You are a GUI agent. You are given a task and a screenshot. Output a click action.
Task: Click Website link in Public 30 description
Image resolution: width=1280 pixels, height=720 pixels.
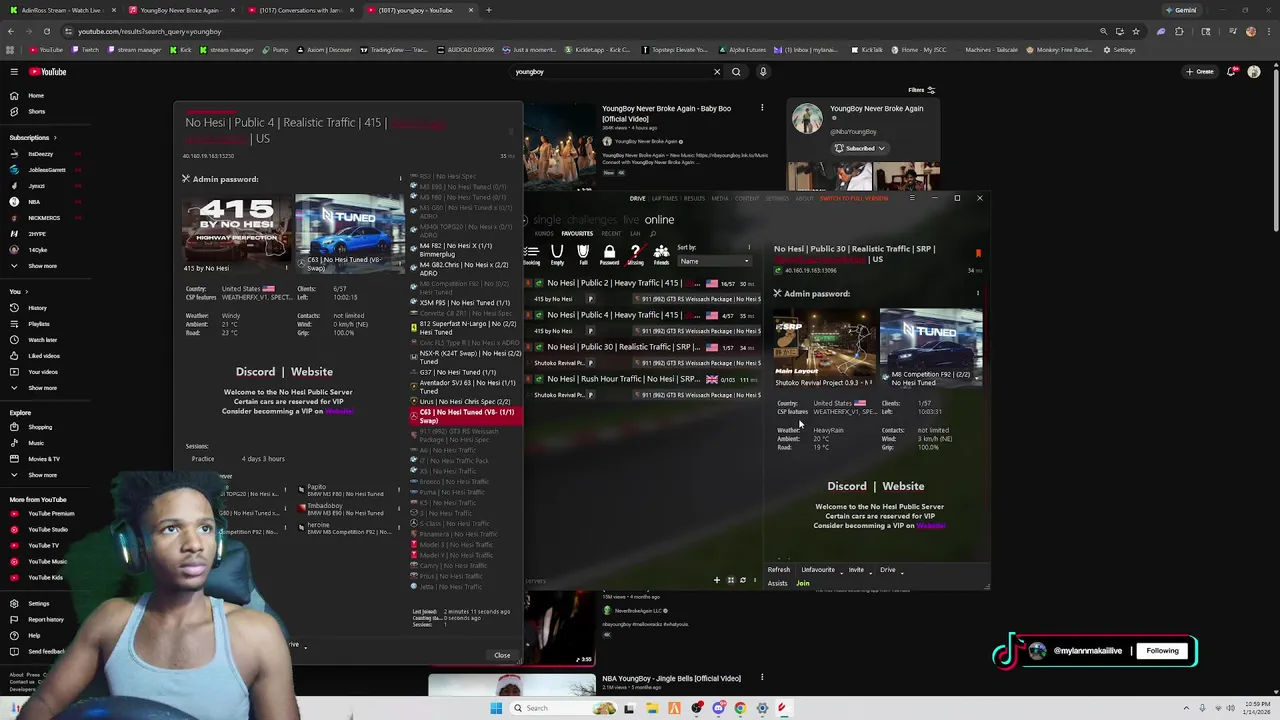point(903,486)
